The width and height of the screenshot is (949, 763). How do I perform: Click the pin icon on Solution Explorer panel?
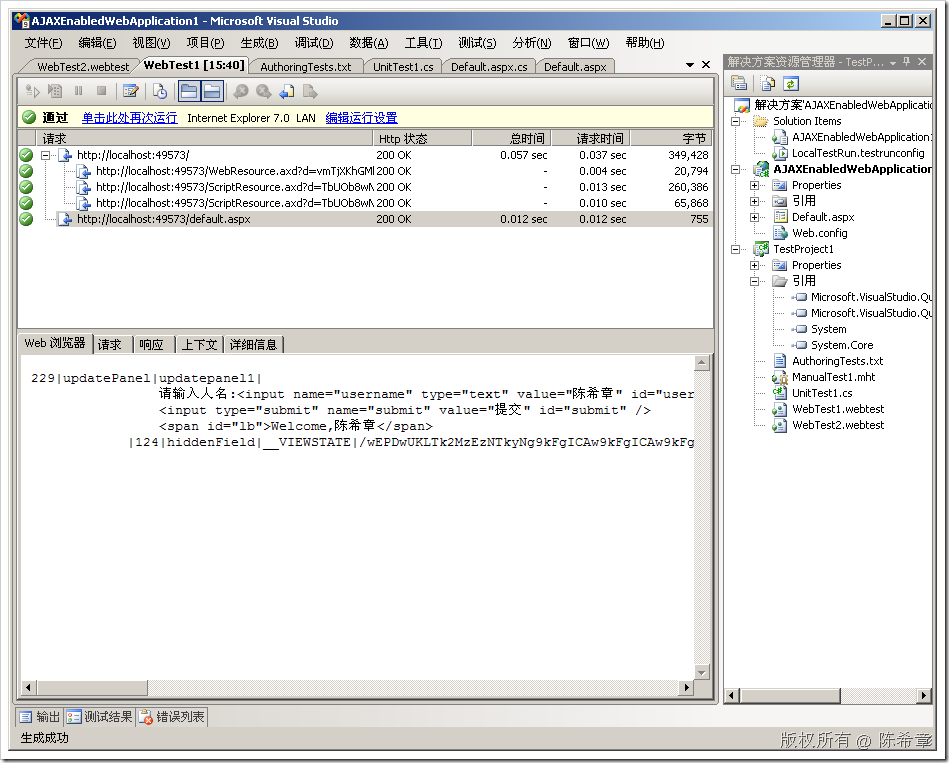907,62
